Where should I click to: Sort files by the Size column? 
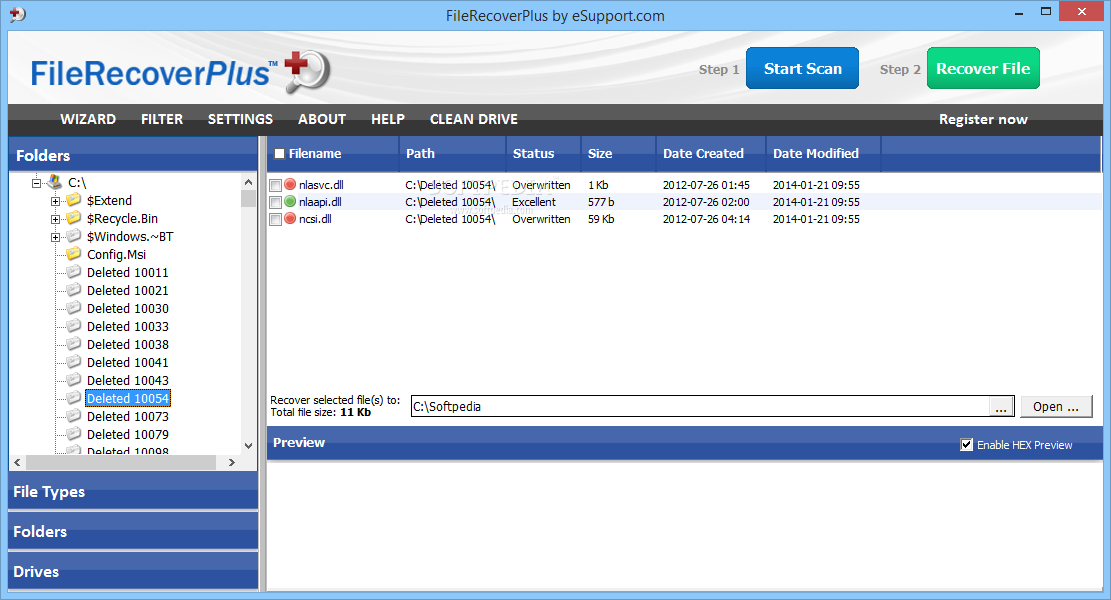click(x=618, y=154)
